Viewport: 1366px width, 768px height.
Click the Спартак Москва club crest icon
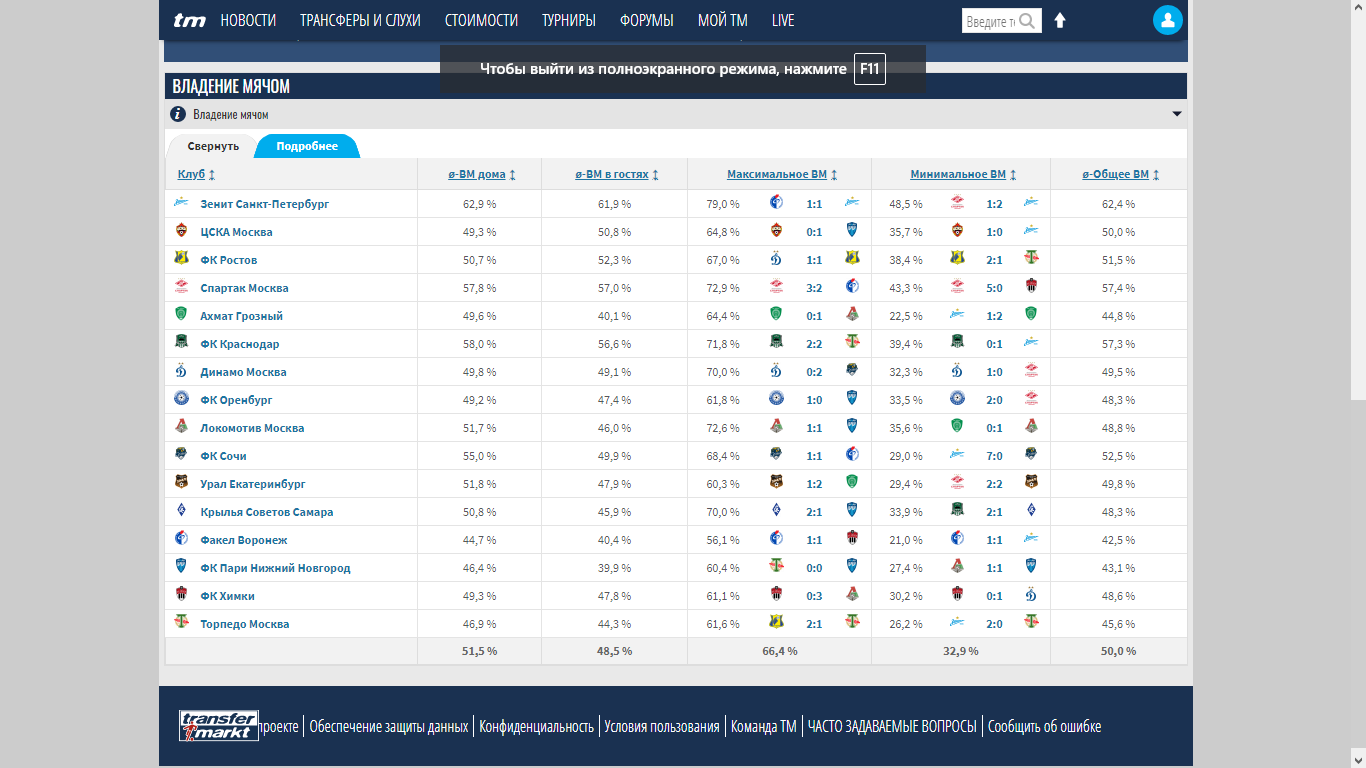pyautogui.click(x=181, y=287)
